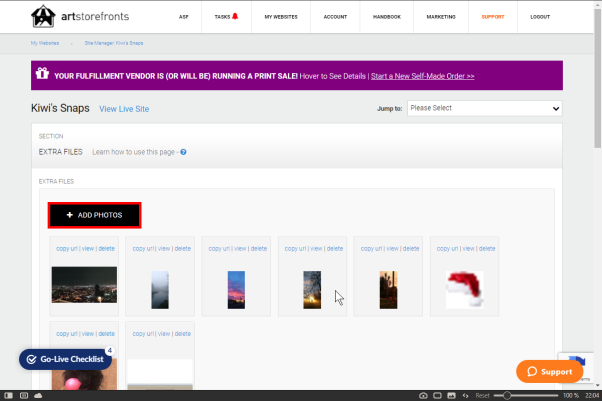Viewport: 602px width, 401px height.
Task: Click the gift icon on sale banner
Action: pyautogui.click(x=42, y=73)
